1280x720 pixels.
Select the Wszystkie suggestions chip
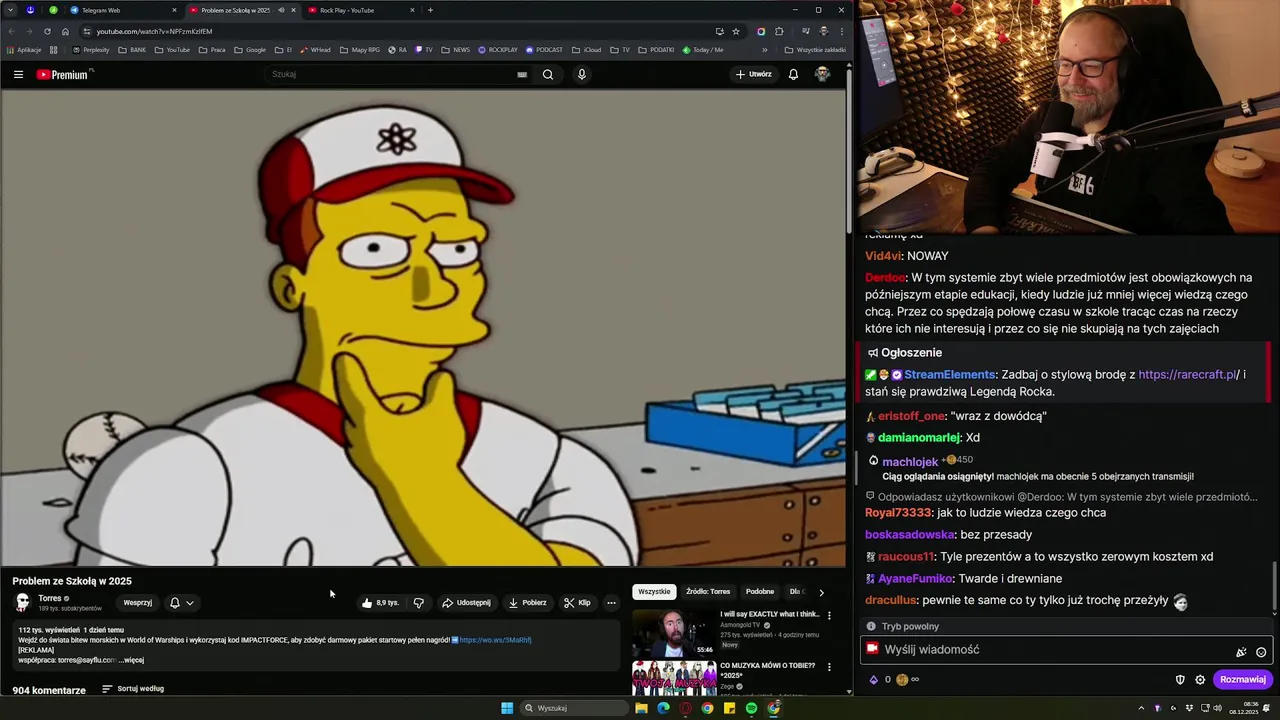[x=654, y=592]
